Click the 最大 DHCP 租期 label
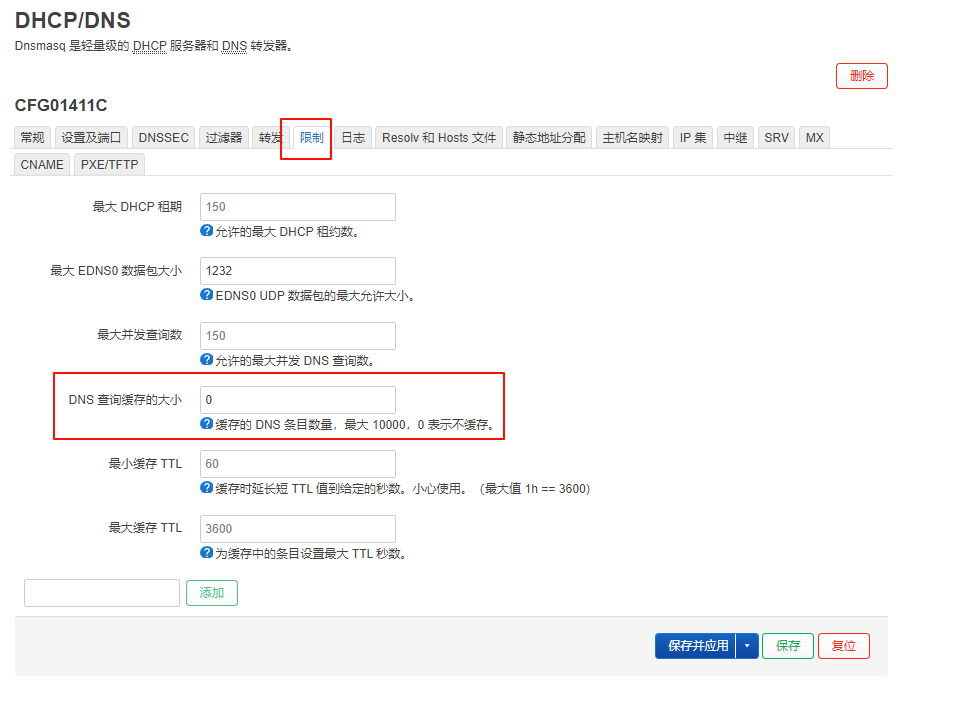Viewport: 964px width, 710px height. [137, 207]
